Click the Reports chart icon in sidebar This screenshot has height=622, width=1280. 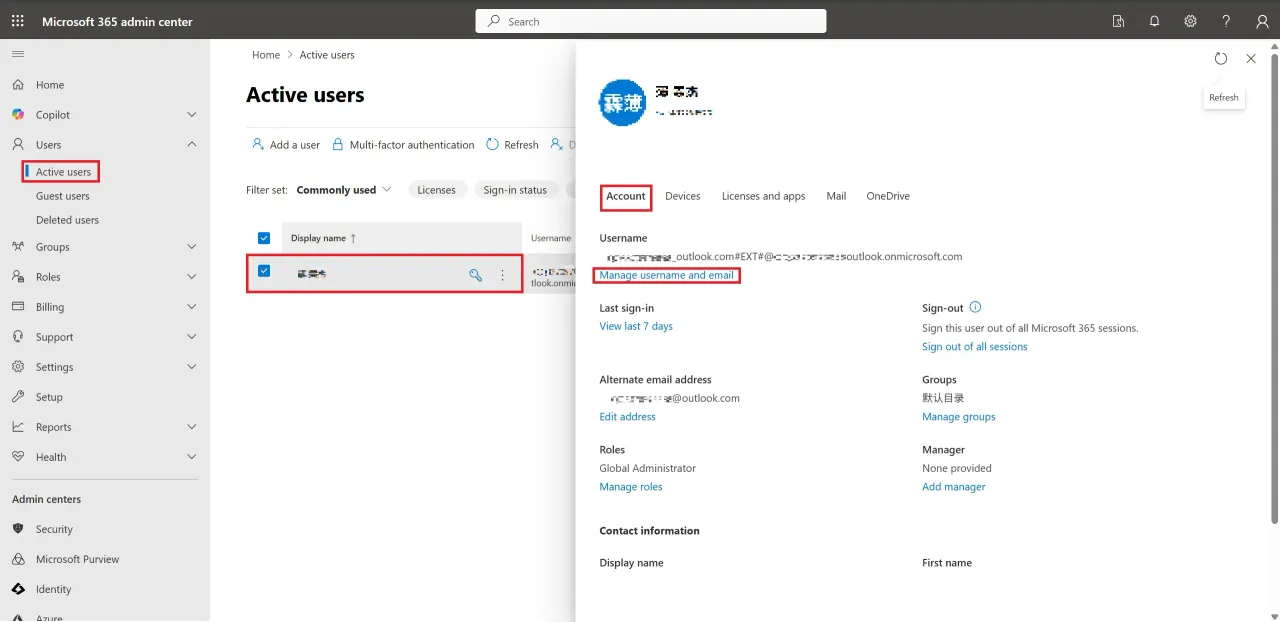click(x=18, y=427)
